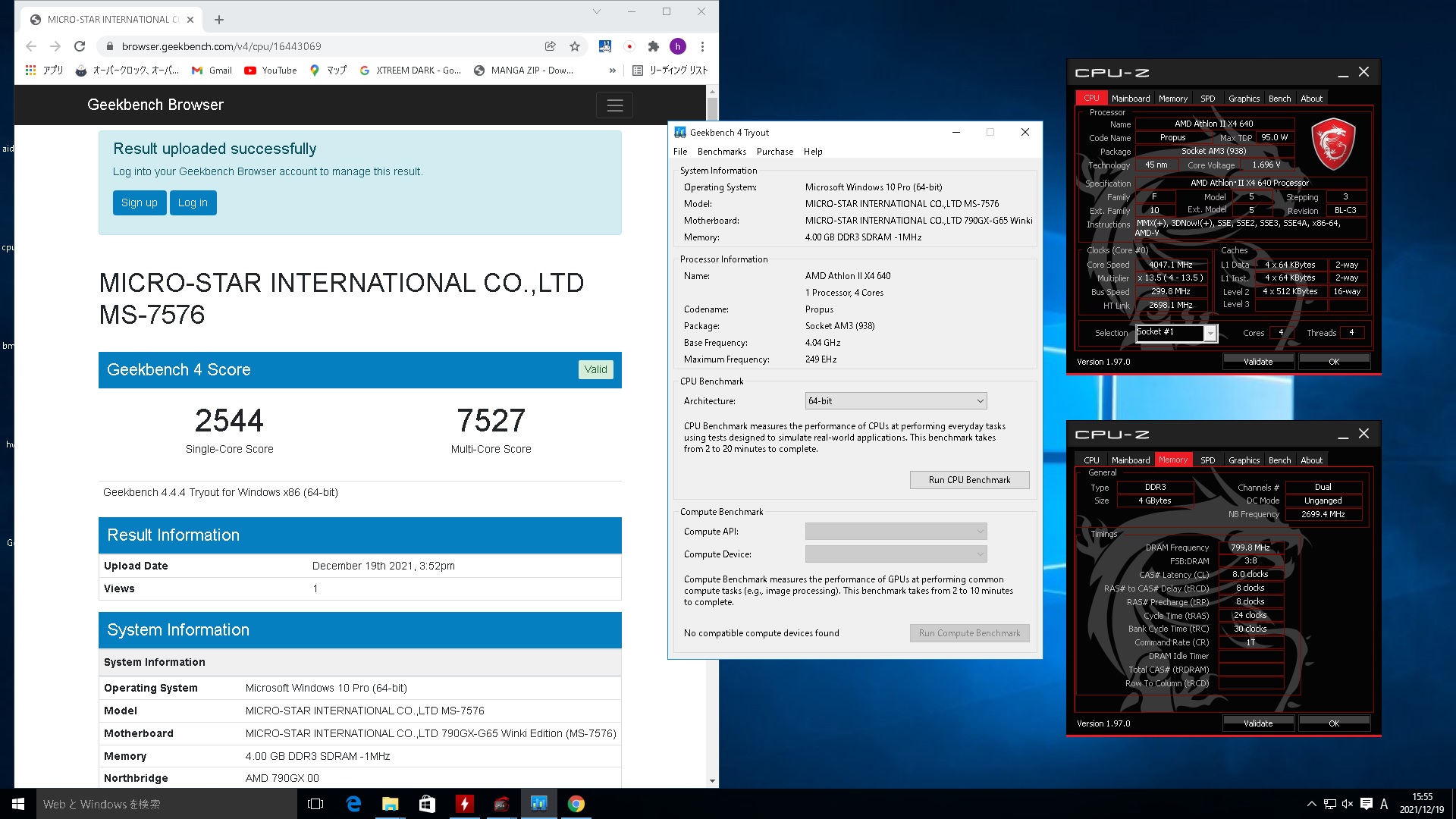Screen dimensions: 1456x819
Task: Launch Microsoft Edge from the taskbar
Action: tap(353, 804)
